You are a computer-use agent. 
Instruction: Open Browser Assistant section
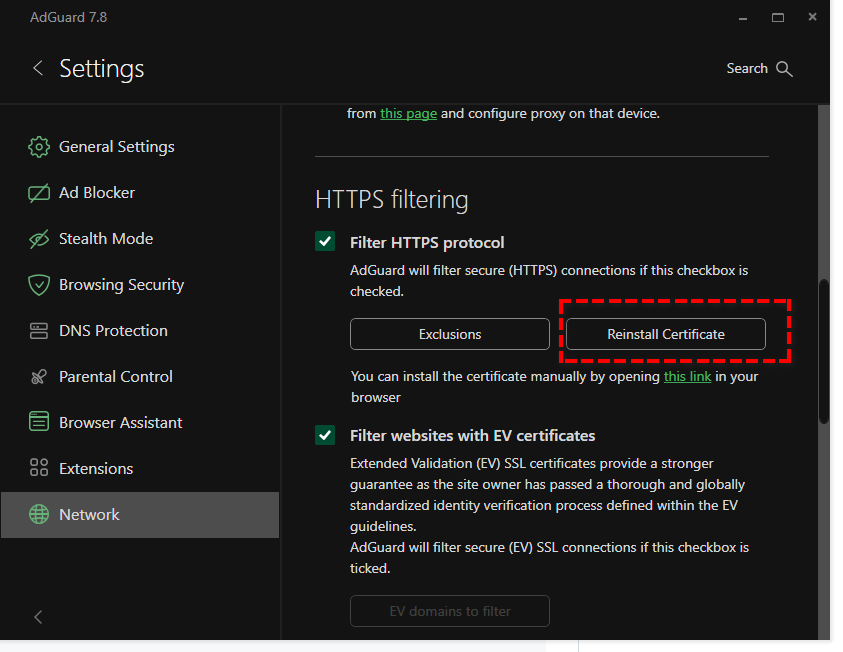[140, 422]
